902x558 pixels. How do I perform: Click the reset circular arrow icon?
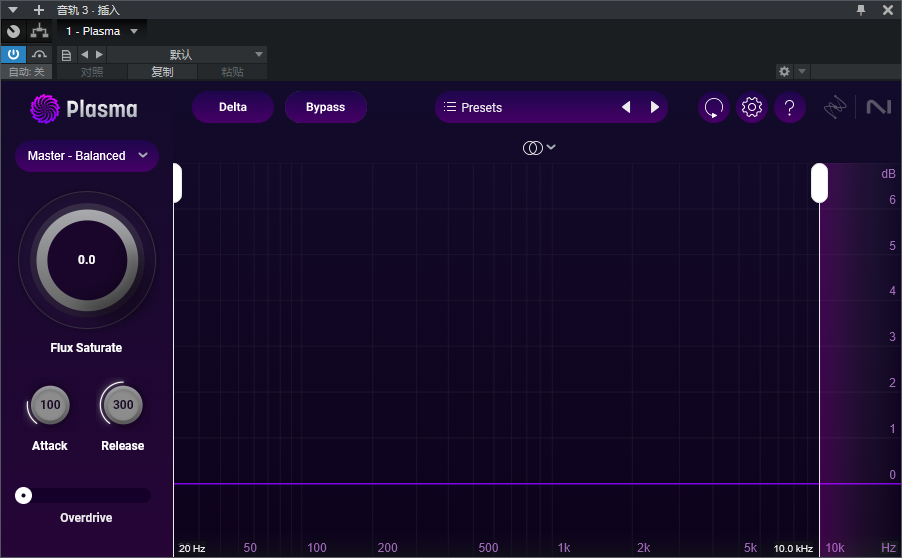click(x=713, y=107)
